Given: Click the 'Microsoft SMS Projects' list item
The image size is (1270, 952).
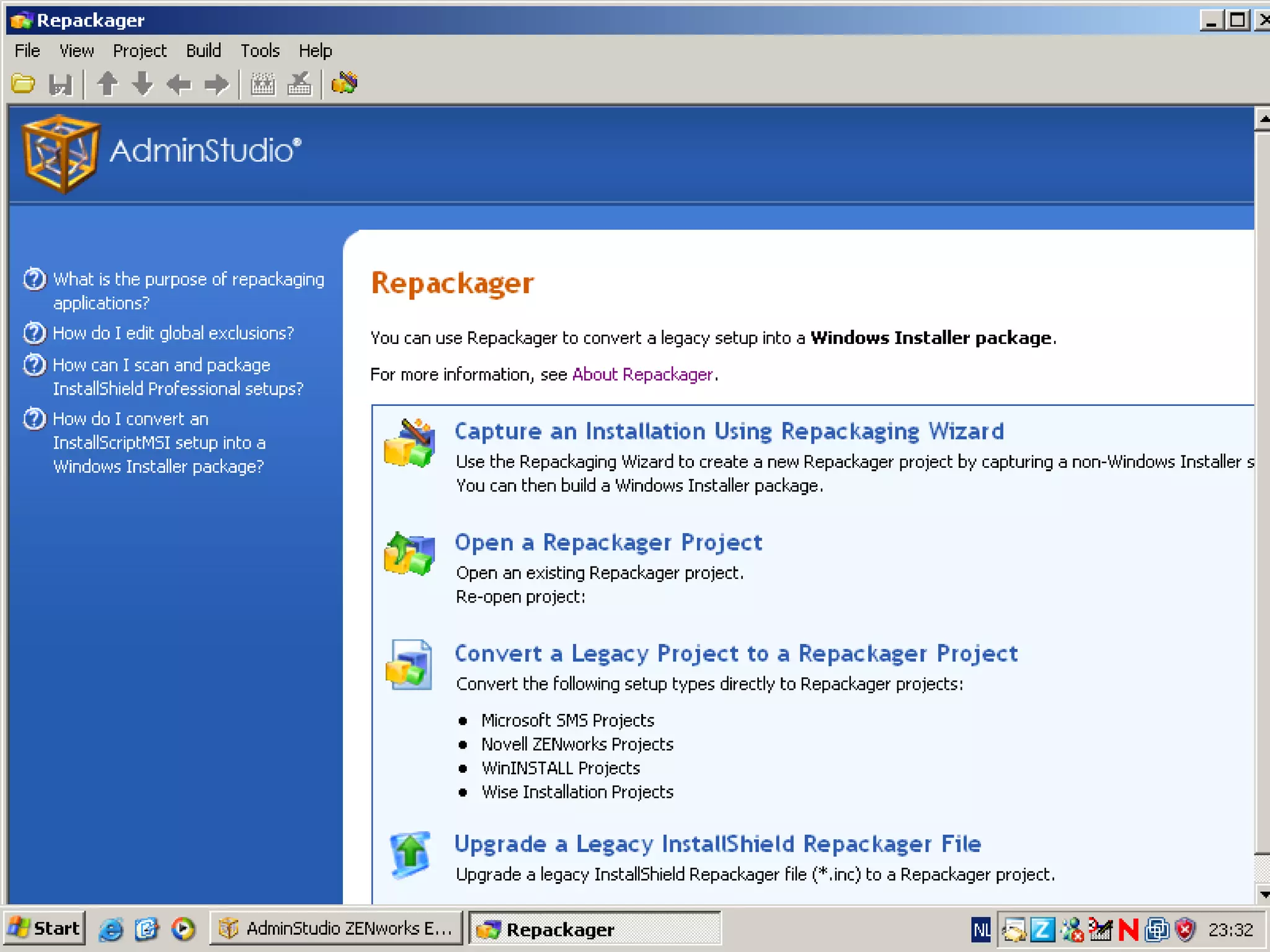Looking at the screenshot, I should (x=568, y=720).
